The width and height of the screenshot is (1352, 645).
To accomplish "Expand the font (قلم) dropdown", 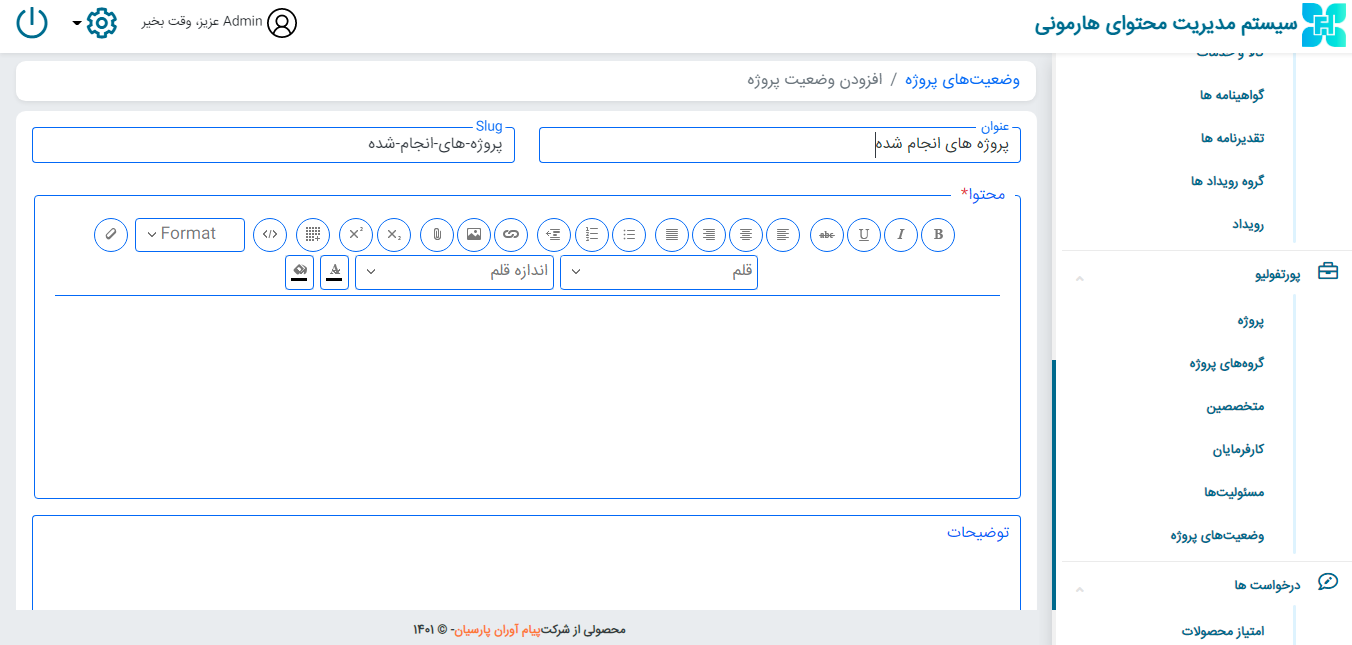I will pos(659,272).
